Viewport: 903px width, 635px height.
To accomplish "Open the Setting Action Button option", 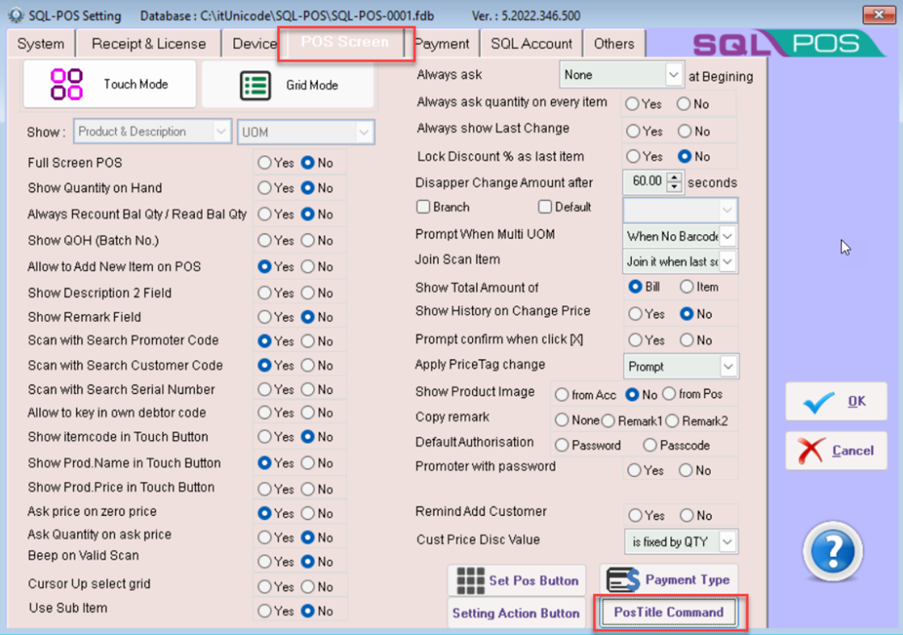I will coord(516,613).
